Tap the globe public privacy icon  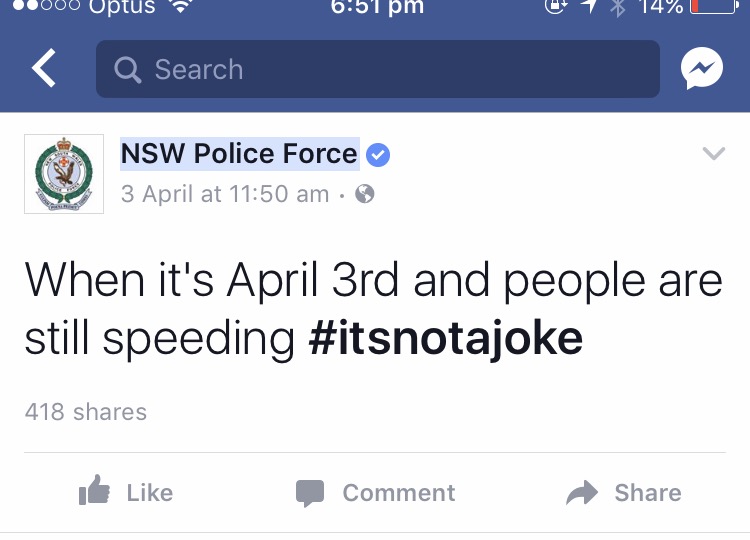pos(364,194)
